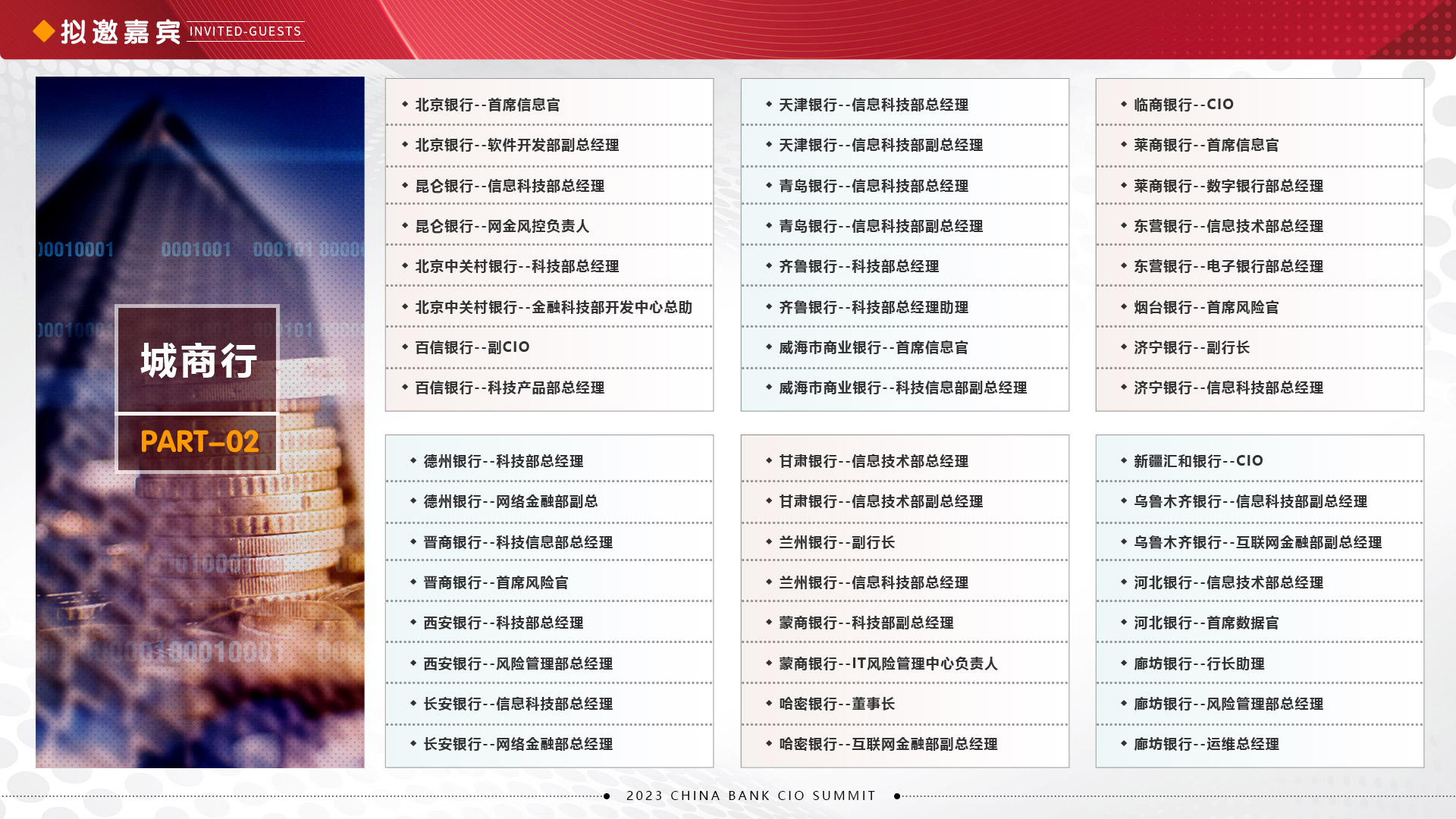Image resolution: width=1456 pixels, height=819 pixels.
Task: Select 廊坊银行--运维总经理
Action: 1207,744
